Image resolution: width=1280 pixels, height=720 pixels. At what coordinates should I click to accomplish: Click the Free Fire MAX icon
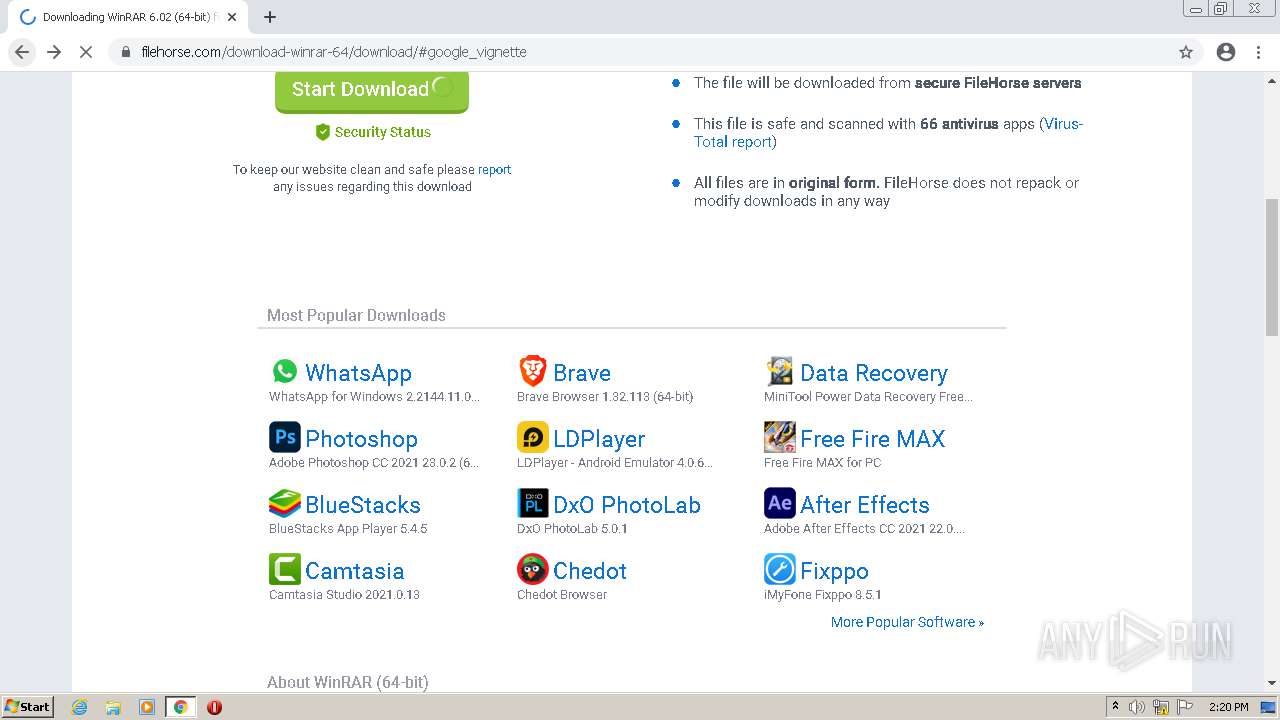pos(780,438)
